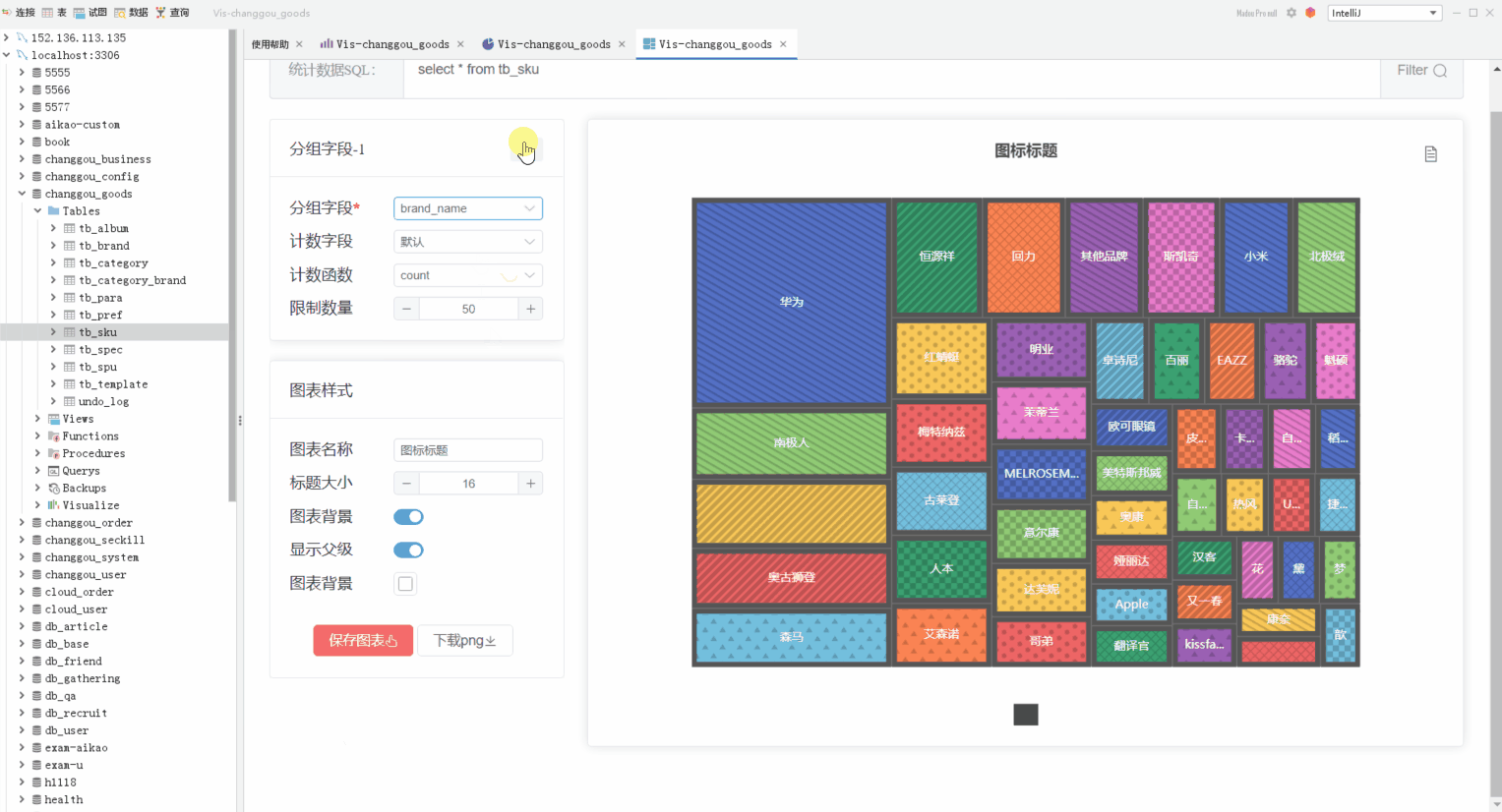The width and height of the screenshot is (1502, 812).
Task: Open the 数据 data toolbar item
Action: [131, 13]
